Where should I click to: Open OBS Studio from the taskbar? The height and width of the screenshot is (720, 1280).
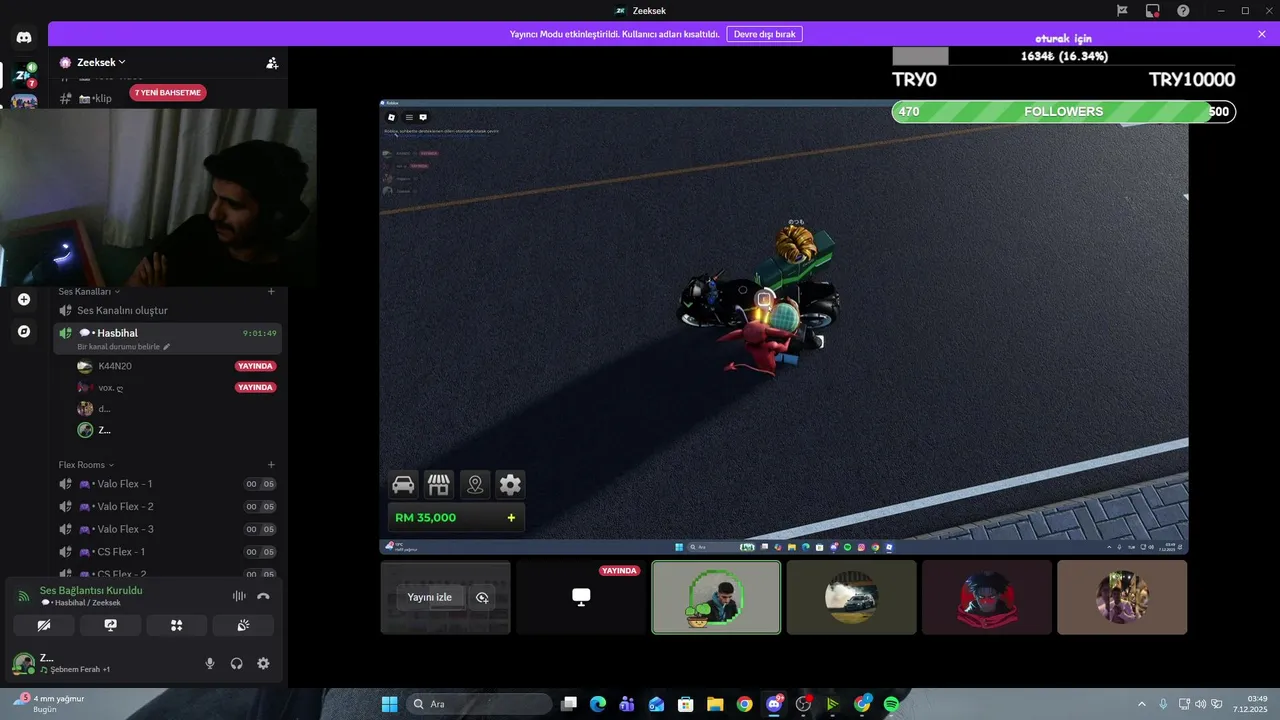[x=803, y=704]
